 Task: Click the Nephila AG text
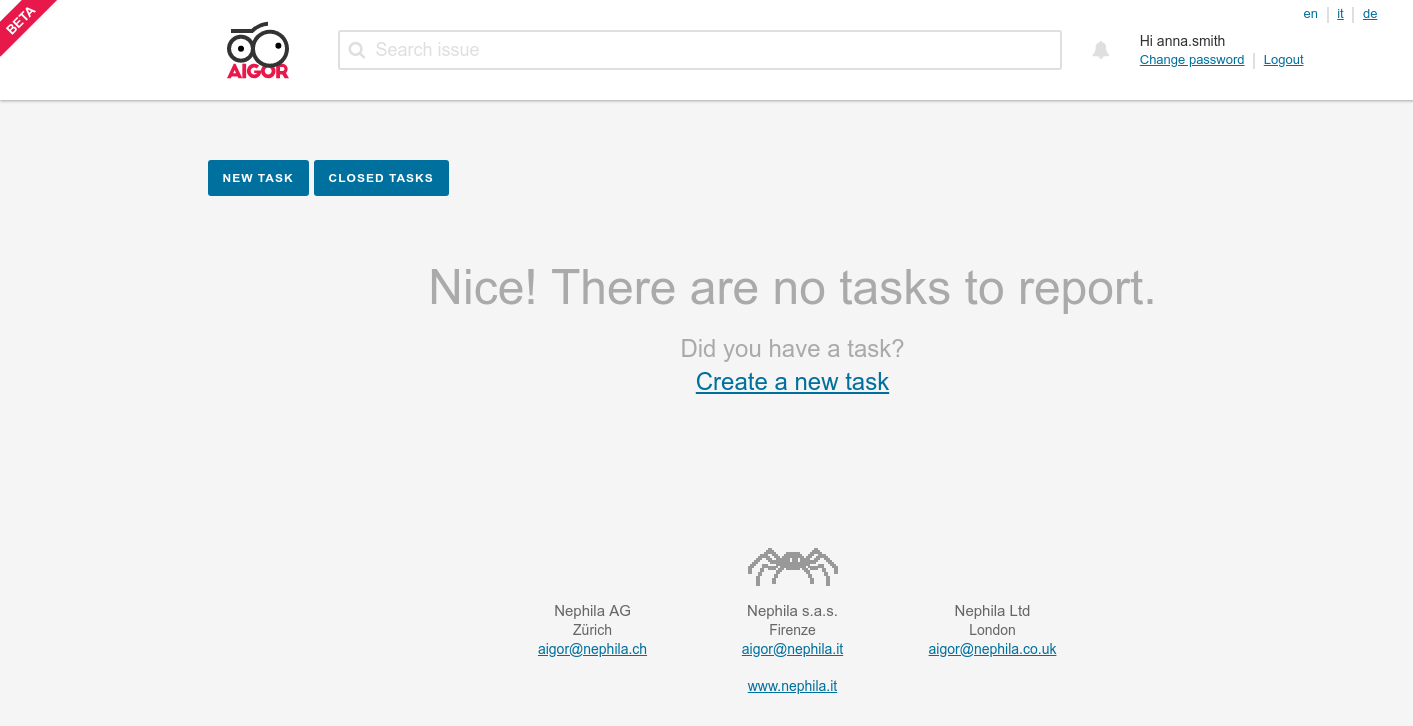tap(592, 611)
